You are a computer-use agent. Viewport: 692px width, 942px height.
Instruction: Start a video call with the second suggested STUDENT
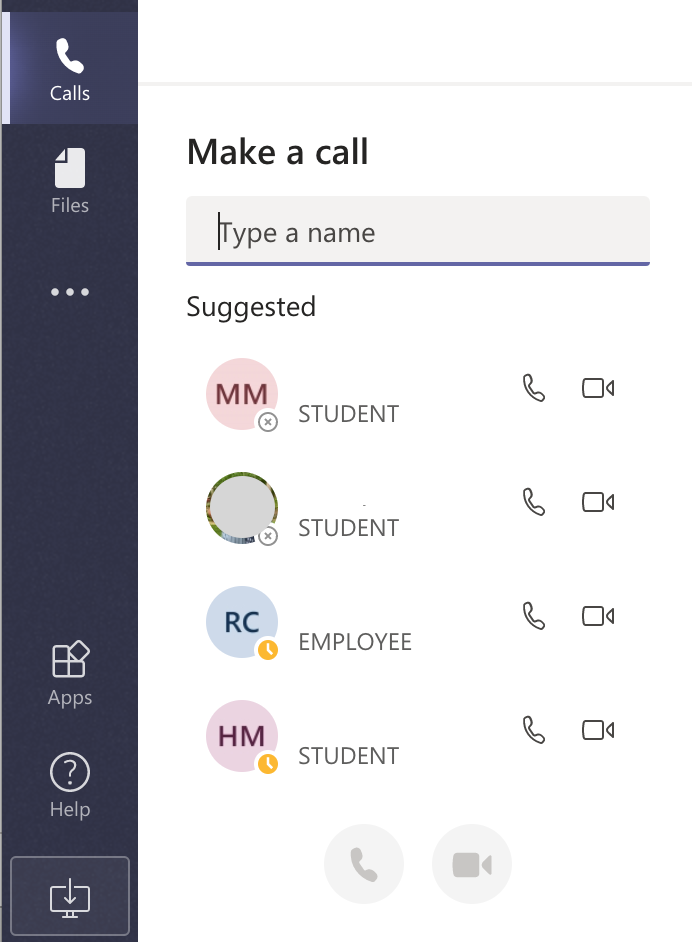tap(597, 502)
